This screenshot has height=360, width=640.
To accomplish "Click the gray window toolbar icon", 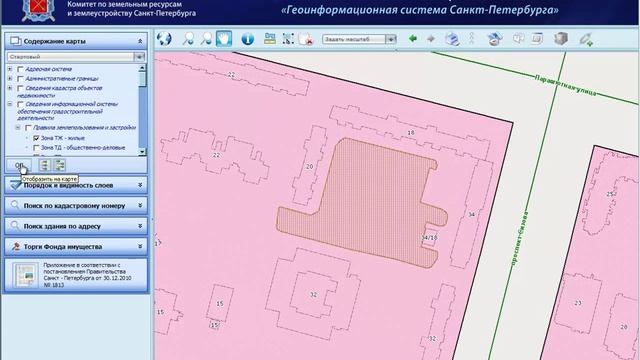I will [x=537, y=39].
